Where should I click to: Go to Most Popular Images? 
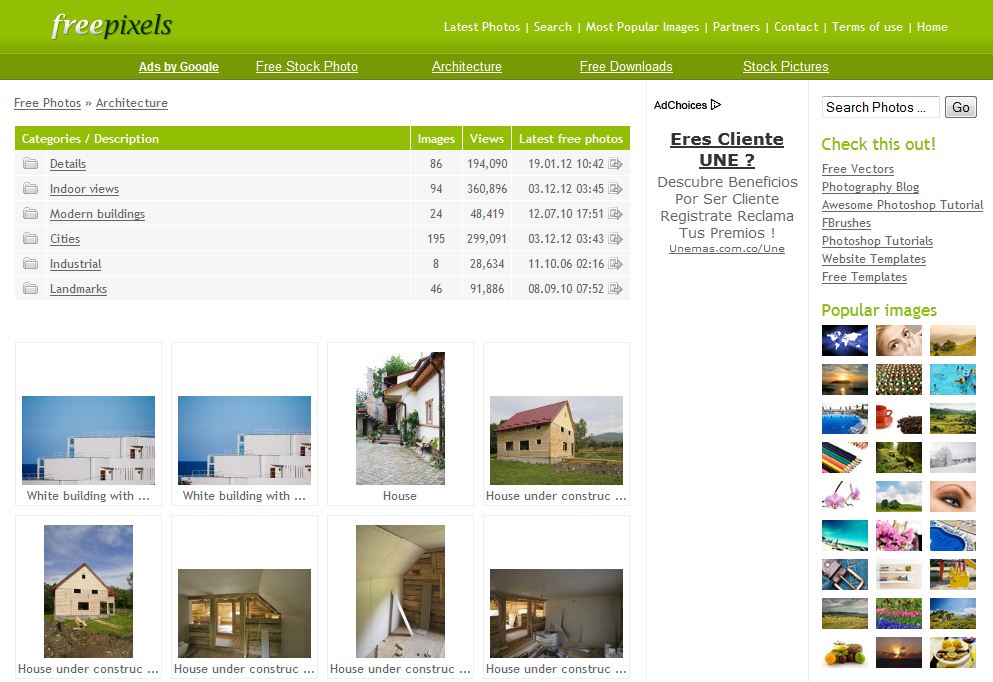pyautogui.click(x=642, y=27)
